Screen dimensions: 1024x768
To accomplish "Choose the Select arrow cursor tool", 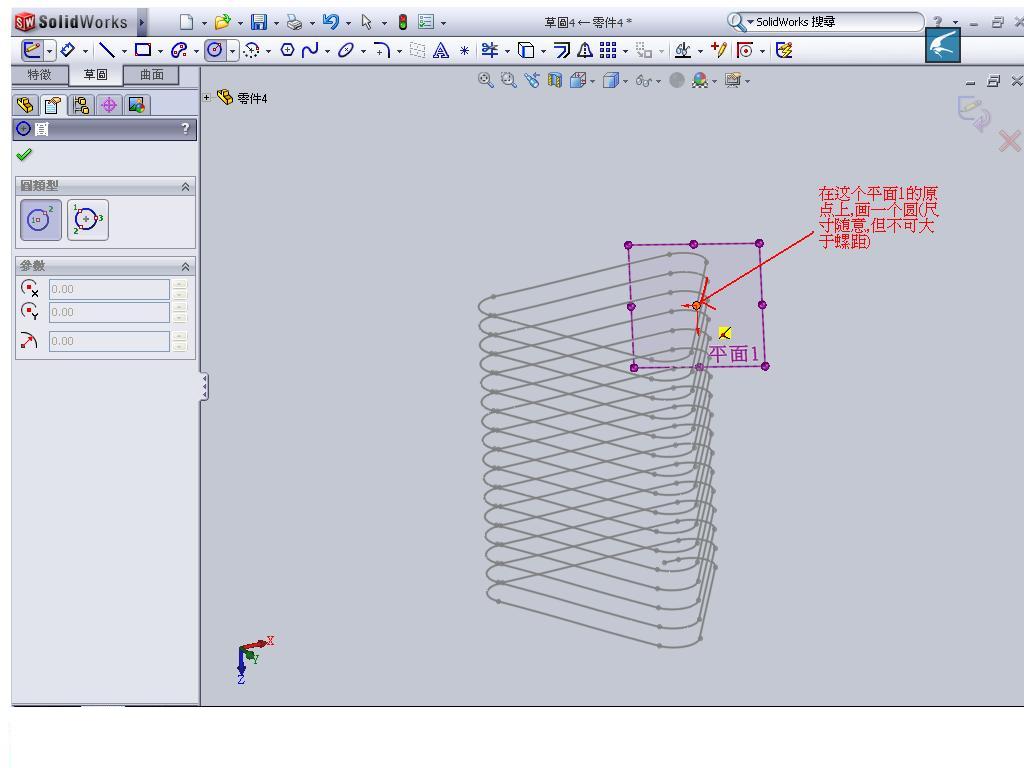I will coord(366,22).
